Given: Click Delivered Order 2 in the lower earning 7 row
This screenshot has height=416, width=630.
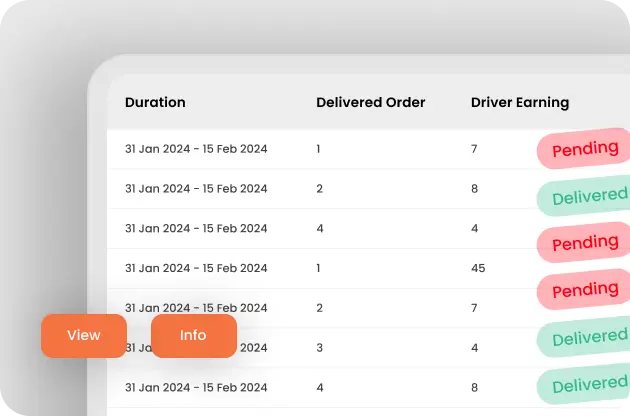Looking at the screenshot, I should pyautogui.click(x=319, y=308).
